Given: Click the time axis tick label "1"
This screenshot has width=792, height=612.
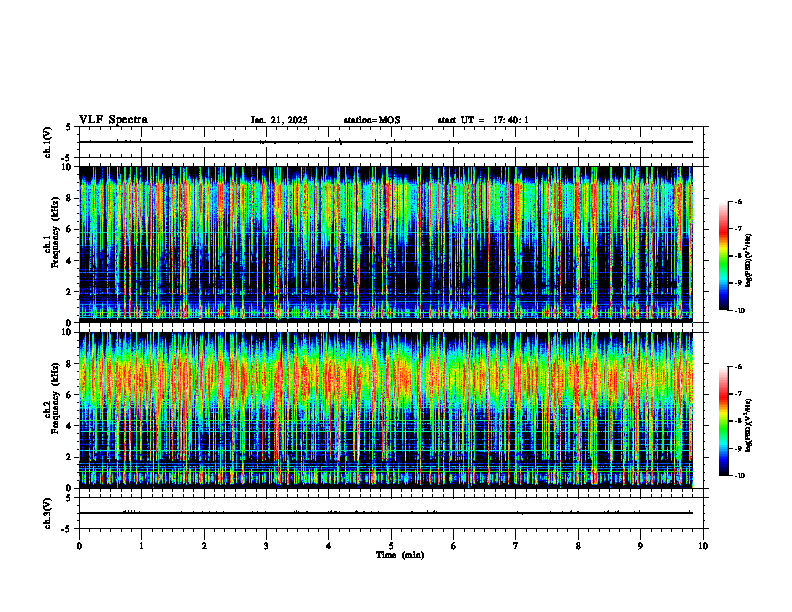Looking at the screenshot, I should tap(142, 546).
